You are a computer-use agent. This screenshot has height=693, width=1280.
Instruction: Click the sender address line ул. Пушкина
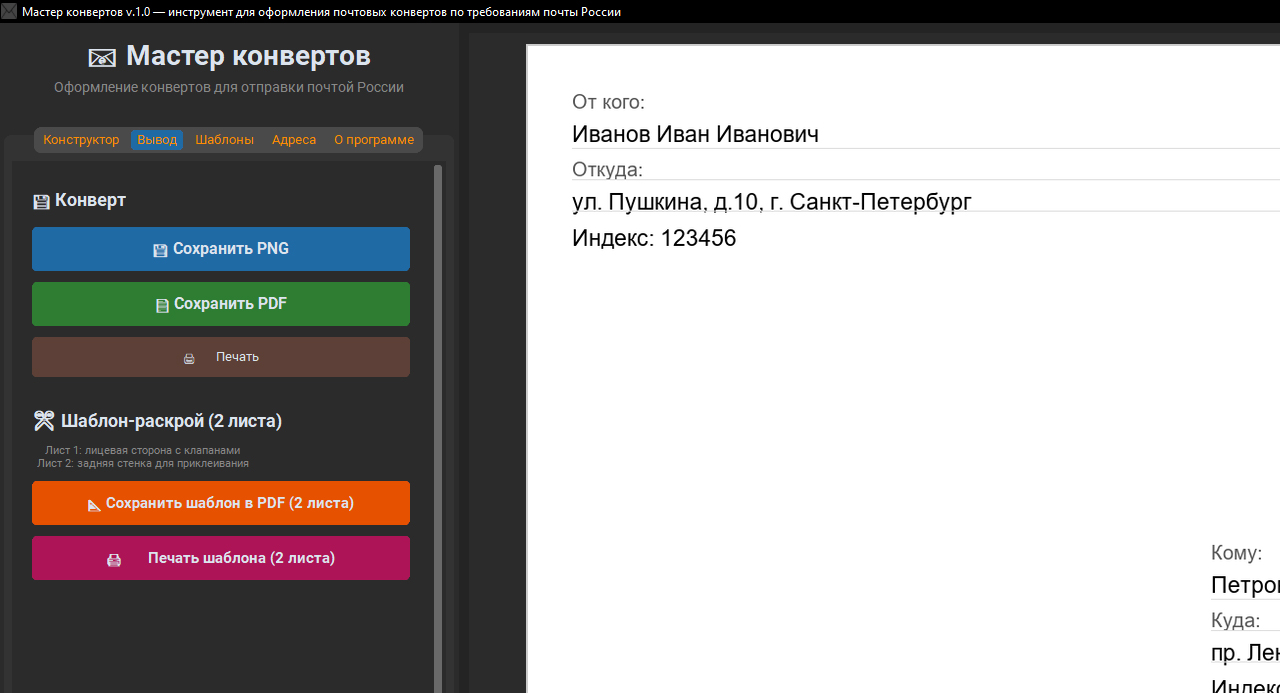[x=771, y=202]
